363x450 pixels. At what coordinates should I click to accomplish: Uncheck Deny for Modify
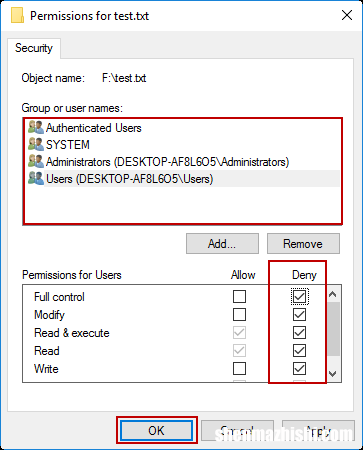[x=299, y=314]
